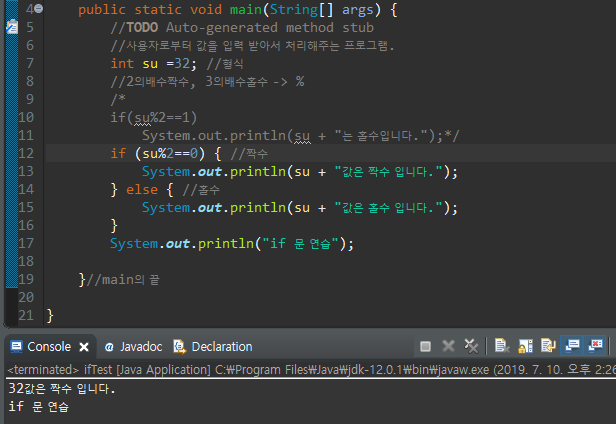This screenshot has height=424, width=616.
Task: Click the println '값은 홀수 입니다.' statement
Action: [300, 207]
